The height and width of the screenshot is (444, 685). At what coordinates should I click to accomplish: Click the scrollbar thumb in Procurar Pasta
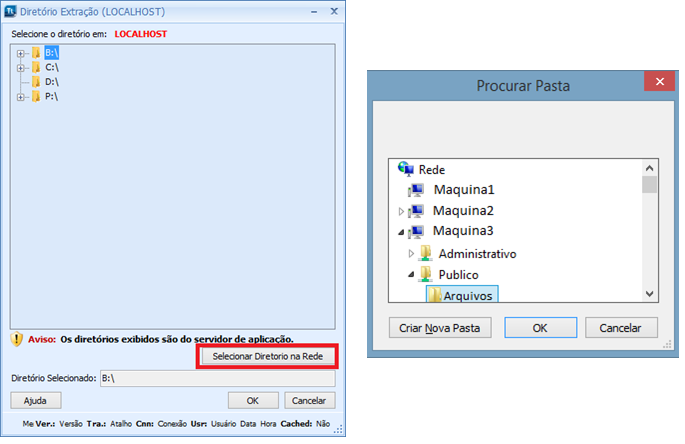(649, 184)
